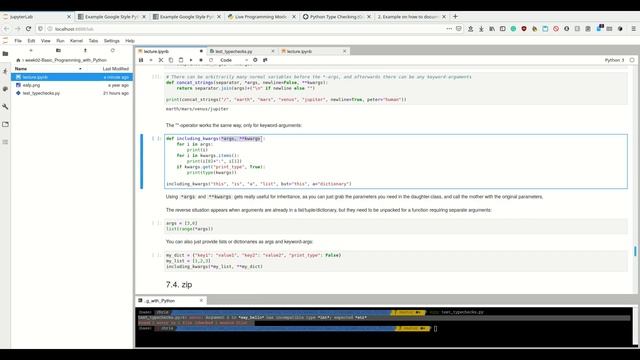This screenshot has width=640, height=360.
Task: Click the notebook vertical scrollbar handle
Action: 635,251
